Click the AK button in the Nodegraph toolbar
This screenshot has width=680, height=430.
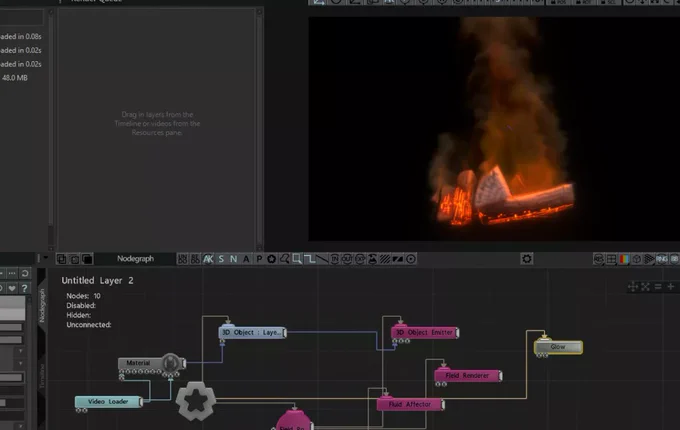coord(208,259)
